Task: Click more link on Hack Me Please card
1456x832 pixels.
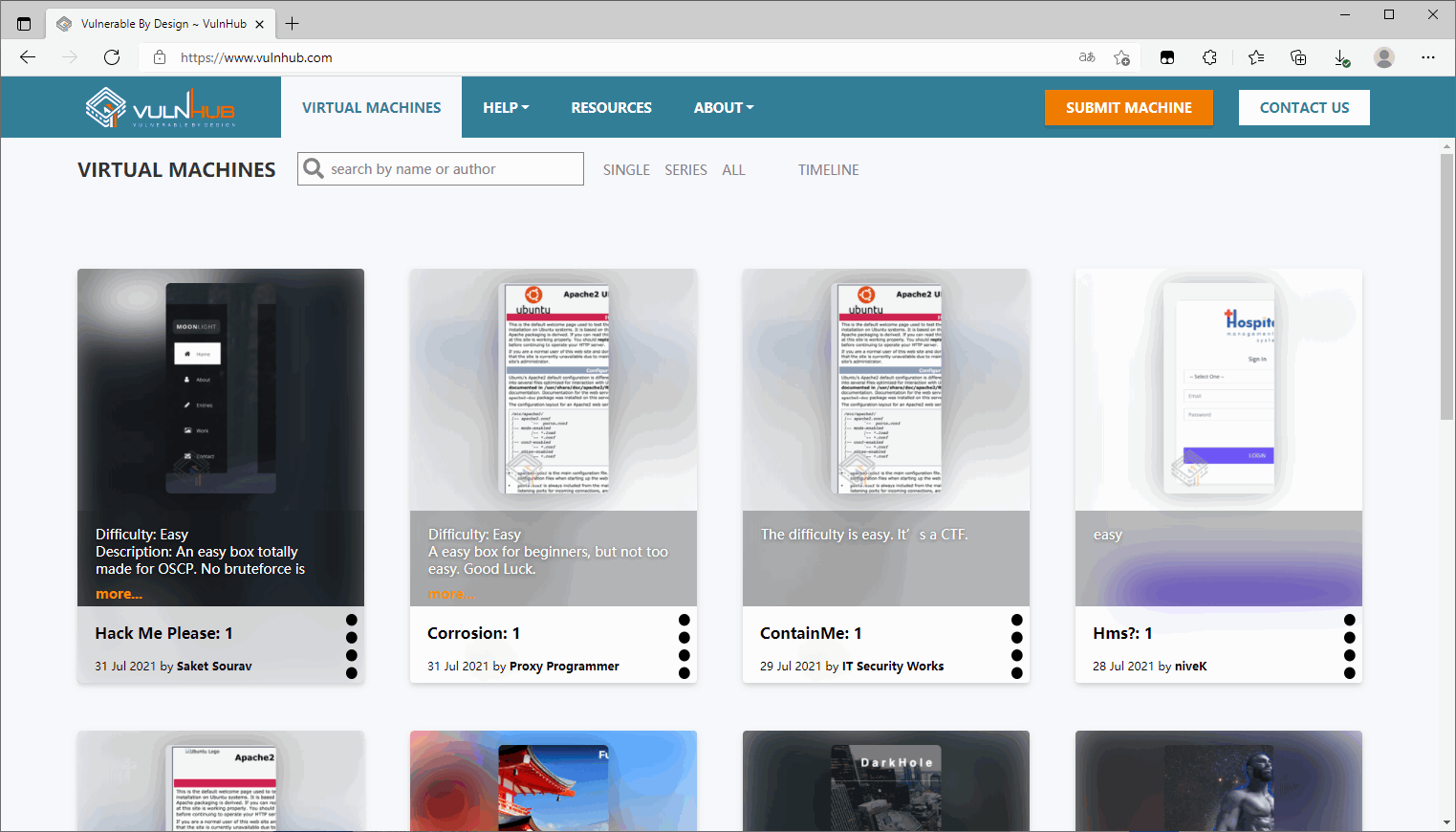Action: point(119,594)
